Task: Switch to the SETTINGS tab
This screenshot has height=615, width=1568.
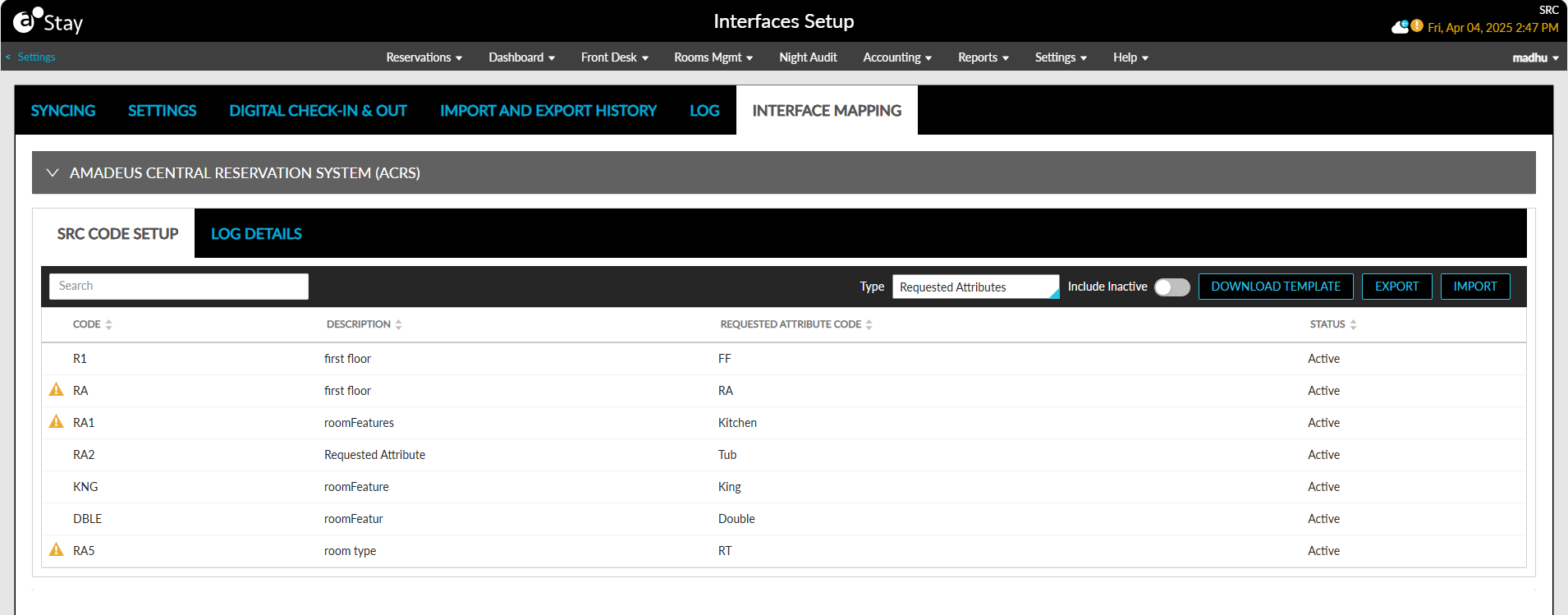Action: pos(162,110)
